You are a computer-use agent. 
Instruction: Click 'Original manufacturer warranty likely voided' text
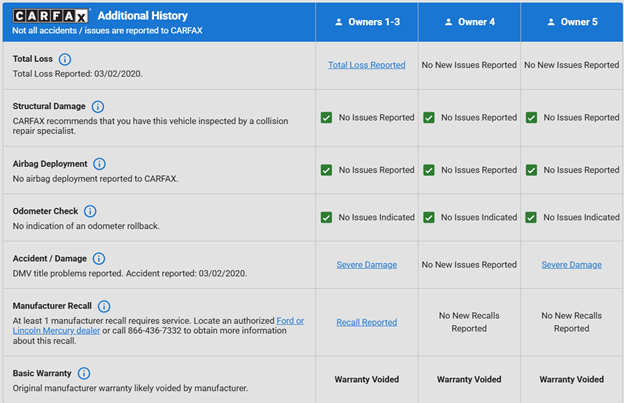click(130, 388)
